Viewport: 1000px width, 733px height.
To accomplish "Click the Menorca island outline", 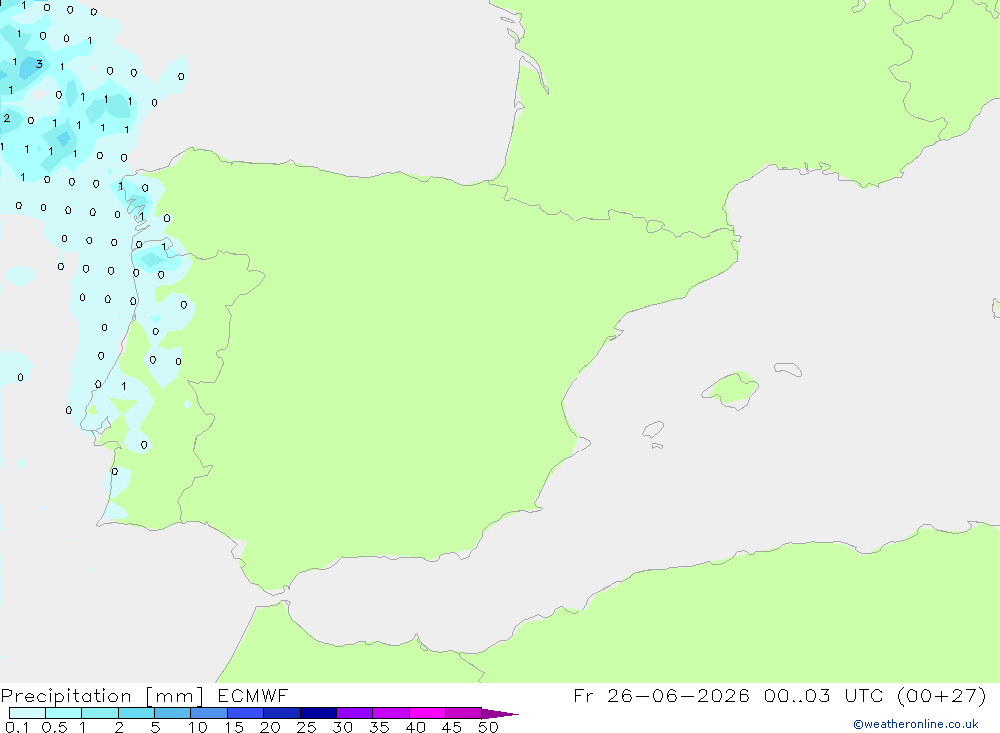I will (788, 369).
